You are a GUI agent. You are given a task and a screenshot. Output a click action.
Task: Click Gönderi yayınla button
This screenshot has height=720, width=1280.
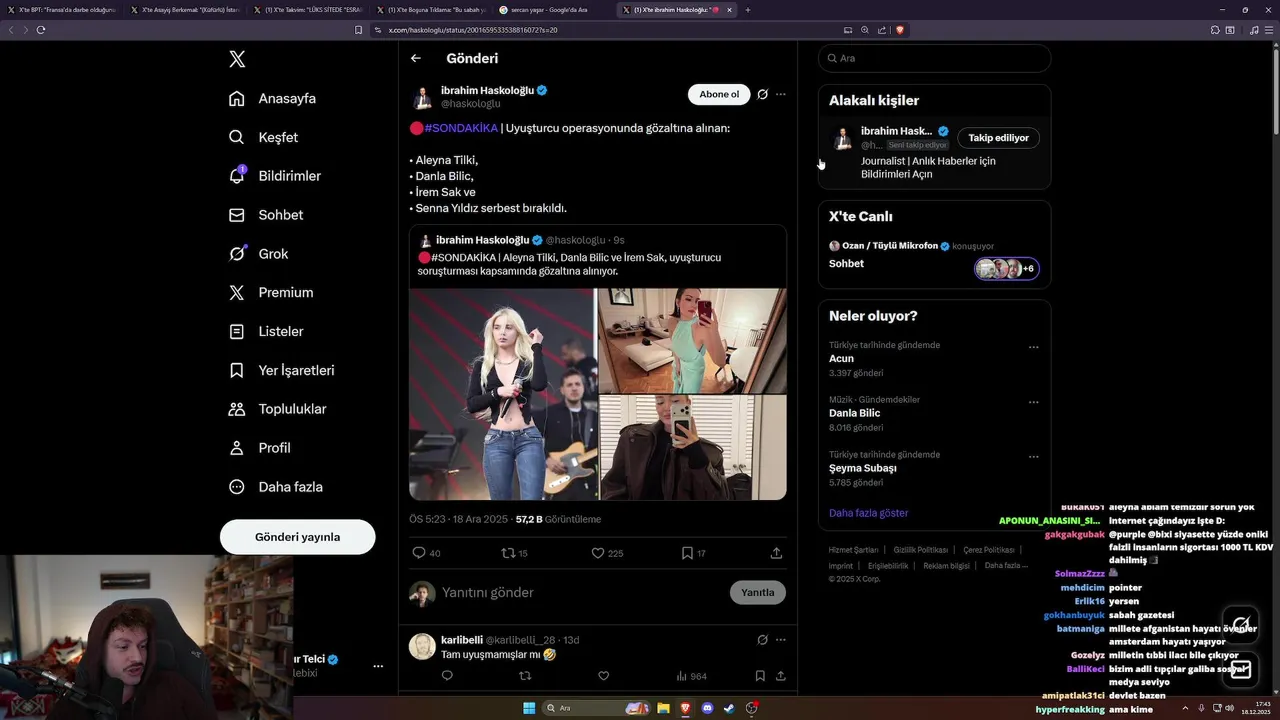pyautogui.click(x=298, y=537)
